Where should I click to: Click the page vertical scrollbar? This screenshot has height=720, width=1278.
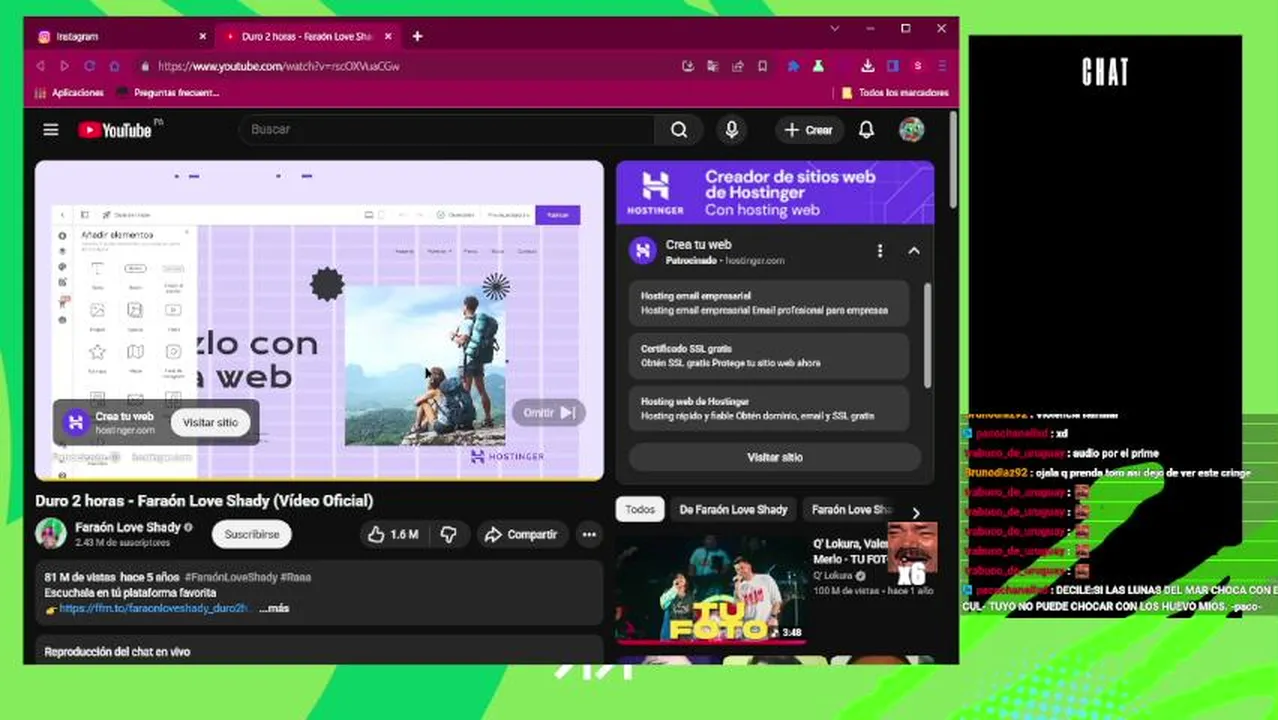[x=953, y=160]
